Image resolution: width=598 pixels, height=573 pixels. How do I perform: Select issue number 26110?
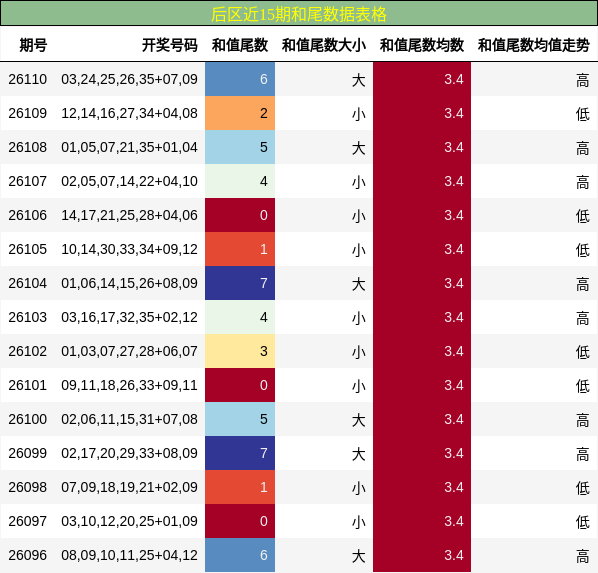27,79
